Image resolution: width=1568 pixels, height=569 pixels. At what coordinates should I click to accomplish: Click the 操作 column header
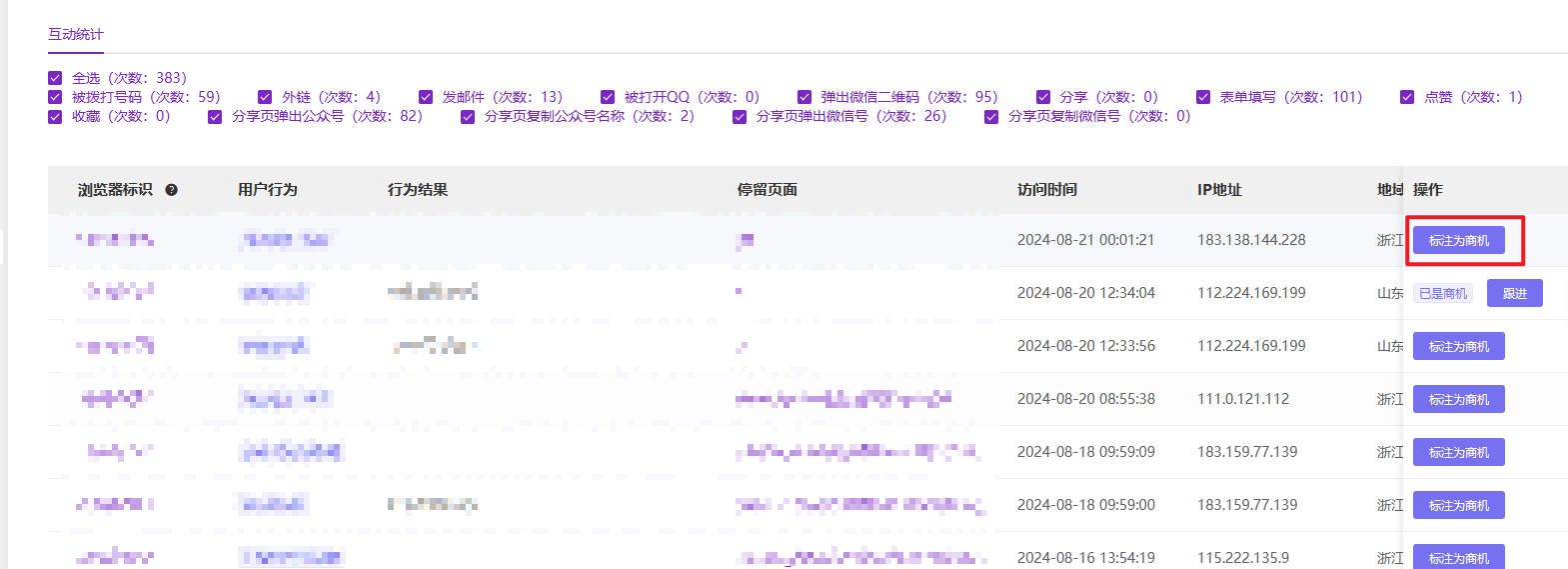[1428, 190]
